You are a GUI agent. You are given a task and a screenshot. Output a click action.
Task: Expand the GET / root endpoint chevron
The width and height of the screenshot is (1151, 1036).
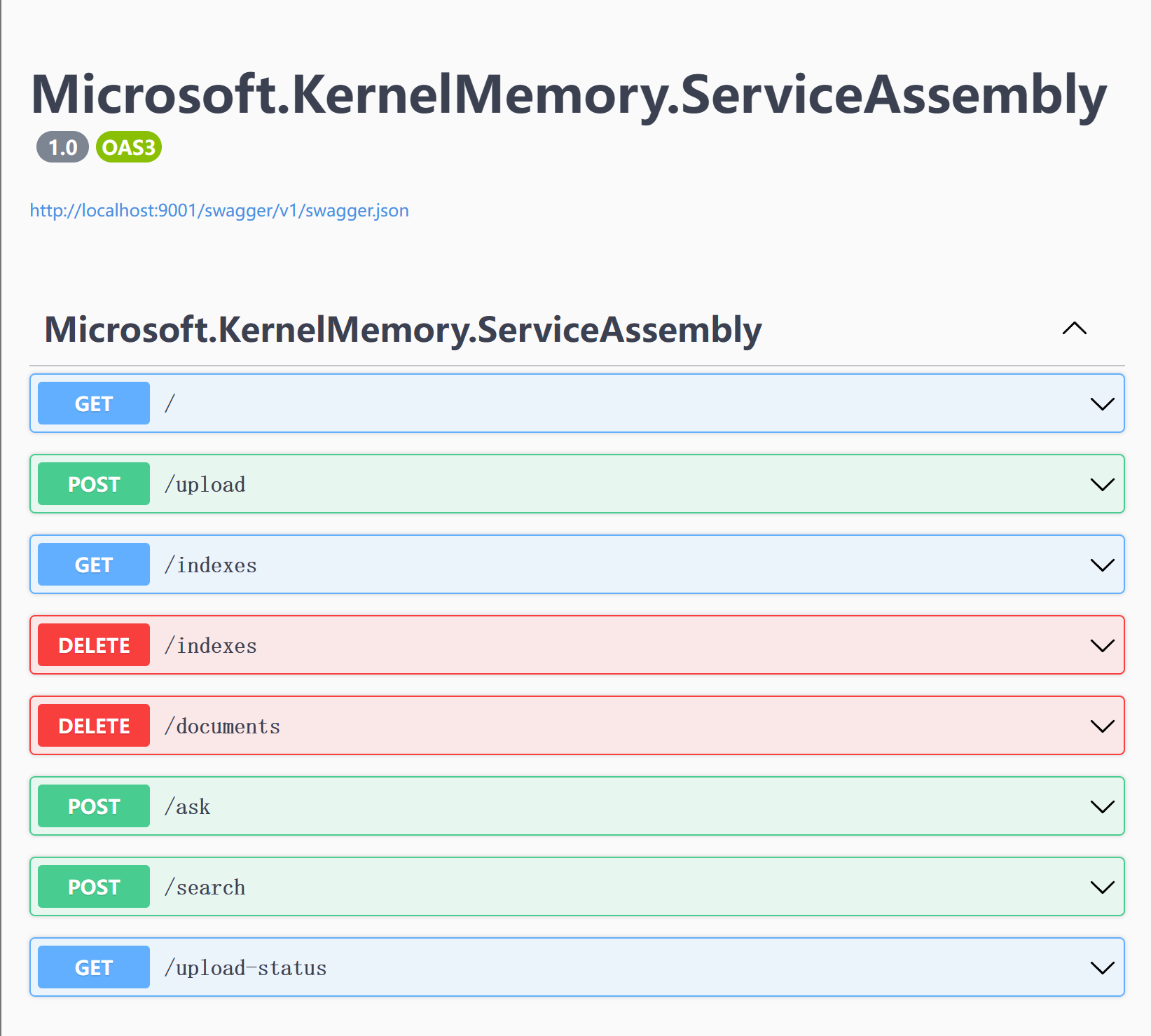1102,404
